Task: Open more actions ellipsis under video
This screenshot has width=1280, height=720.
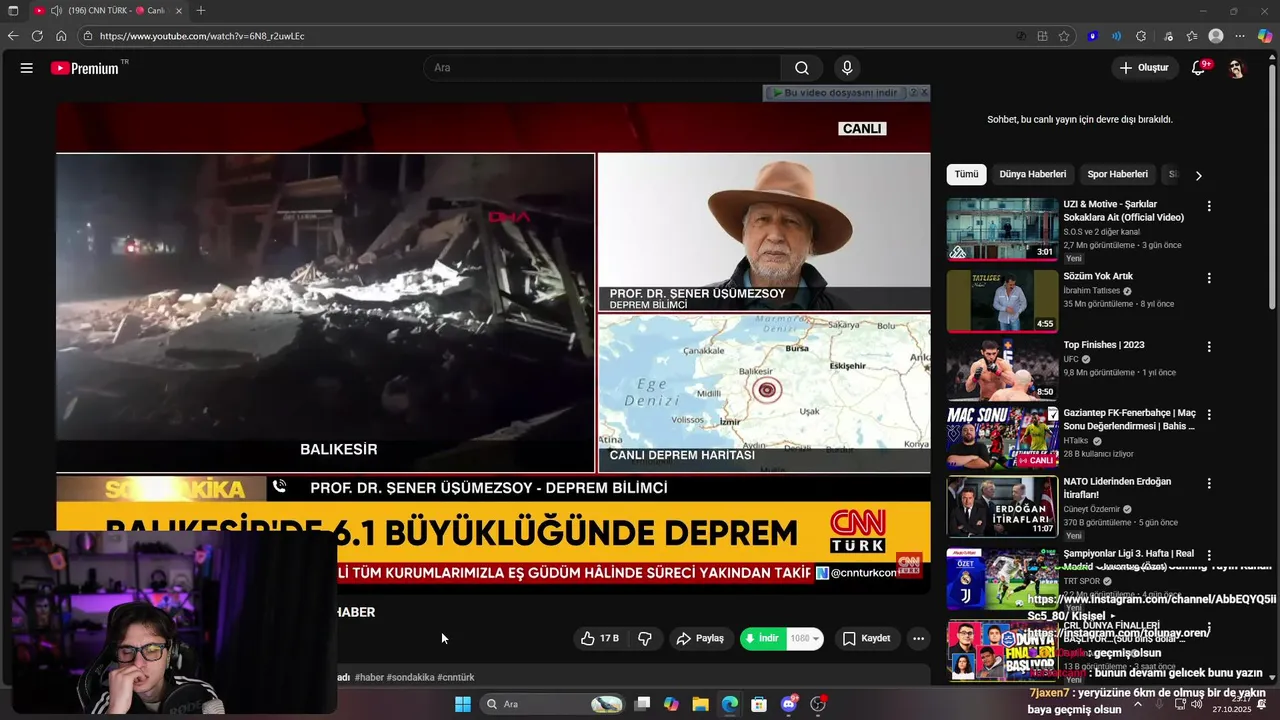Action: click(918, 638)
